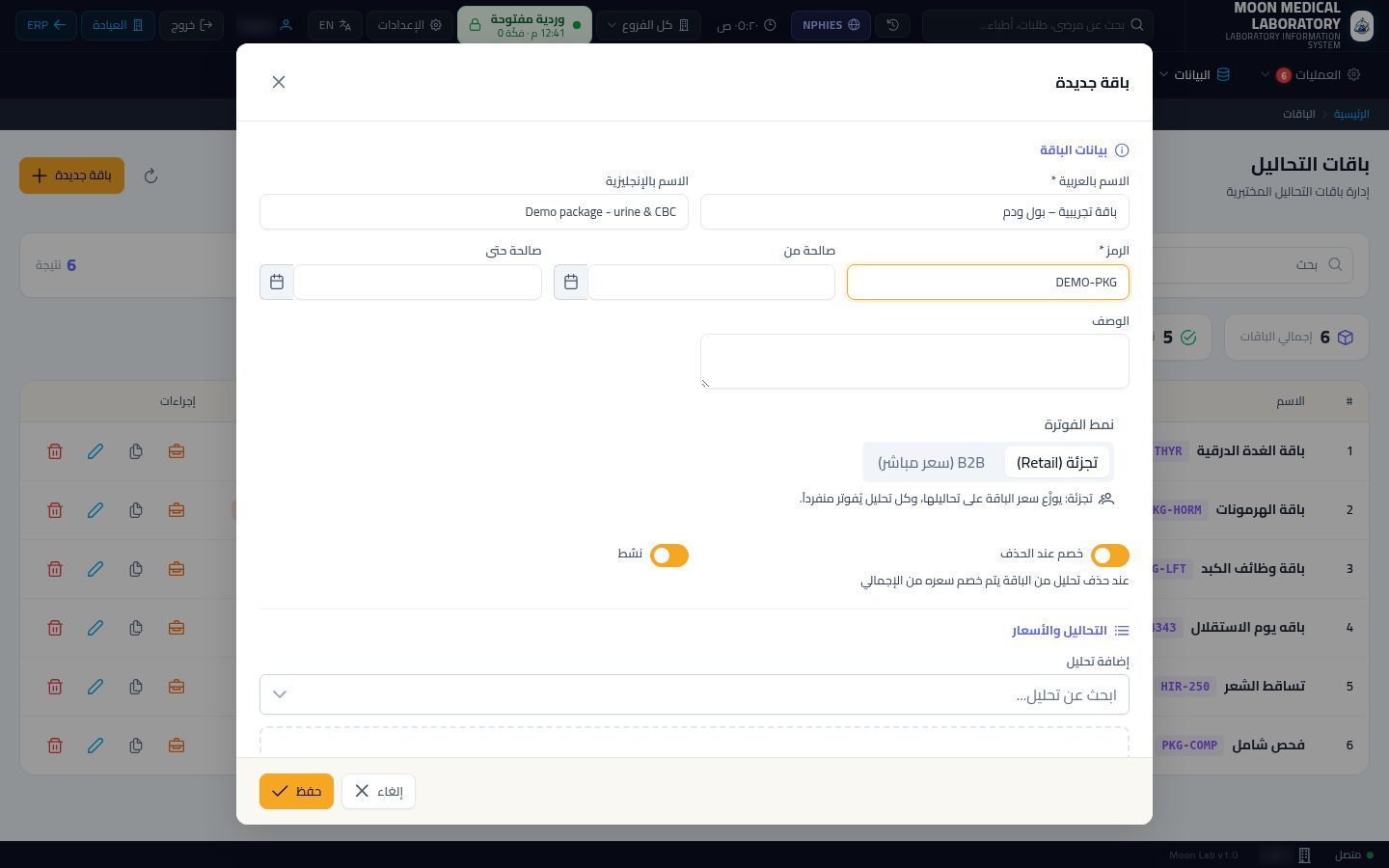Open the NPHIES item in top bar

click(831, 25)
